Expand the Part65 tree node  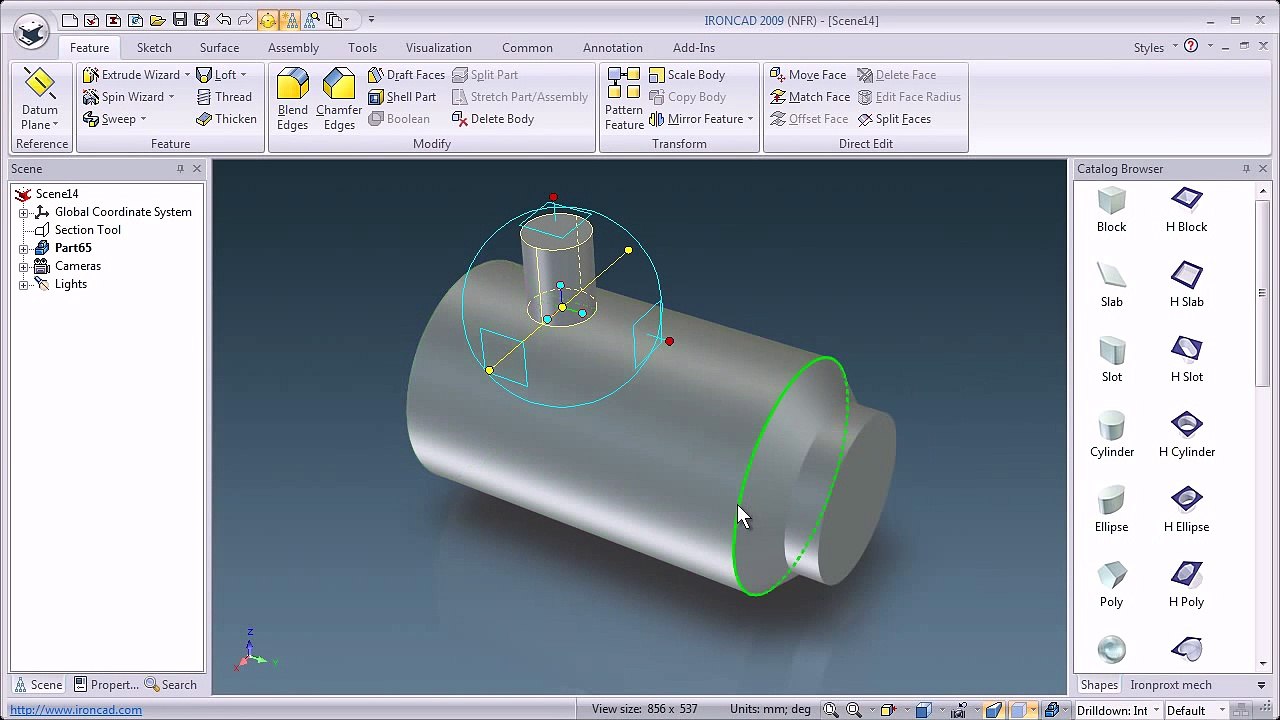[24, 248]
